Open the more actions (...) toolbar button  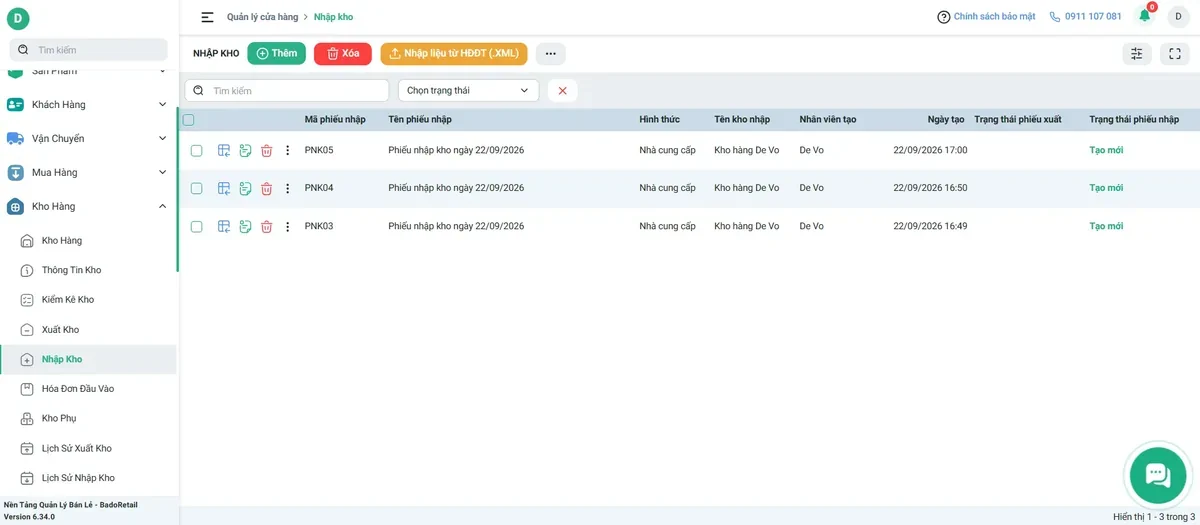tap(550, 54)
